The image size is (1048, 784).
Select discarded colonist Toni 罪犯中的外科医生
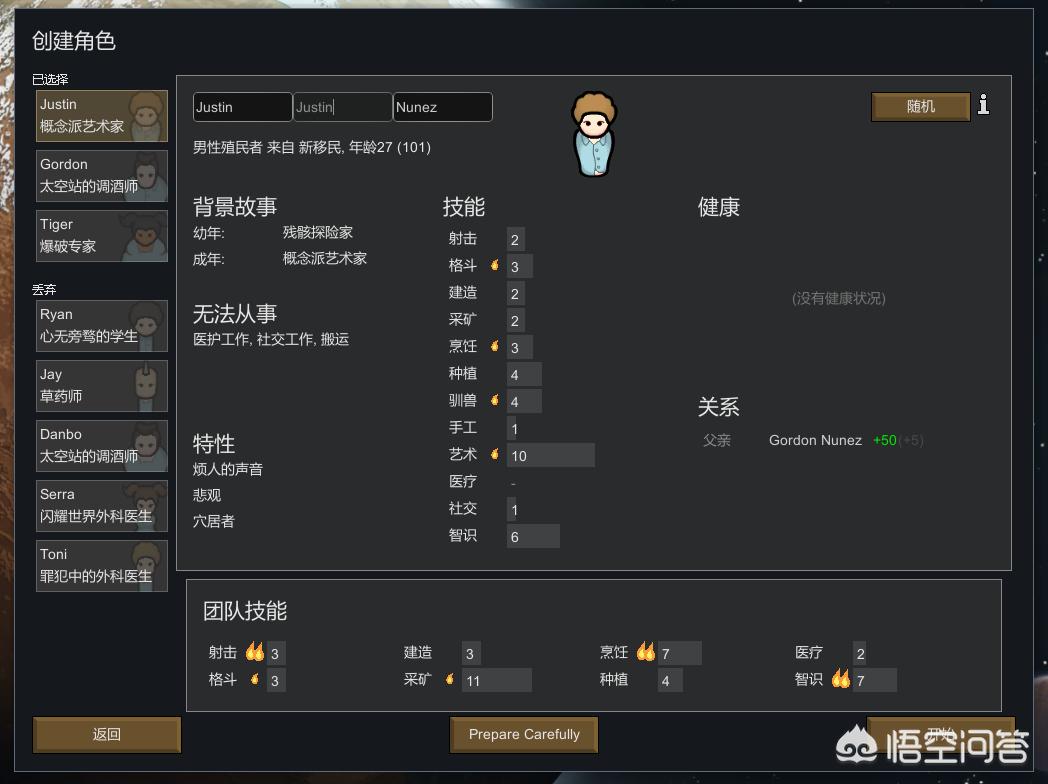(102, 566)
